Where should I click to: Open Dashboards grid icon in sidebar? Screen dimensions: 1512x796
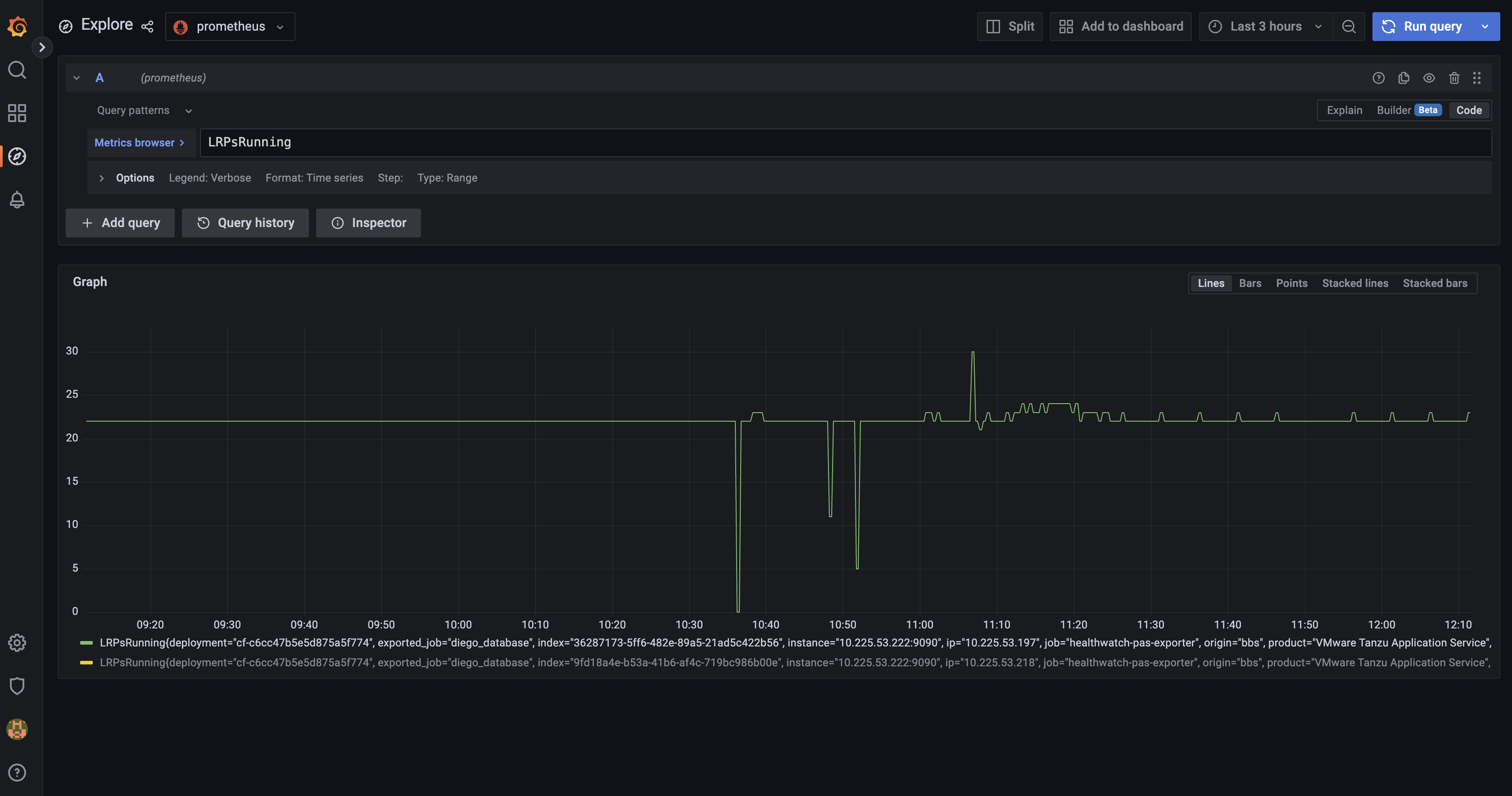[x=17, y=113]
